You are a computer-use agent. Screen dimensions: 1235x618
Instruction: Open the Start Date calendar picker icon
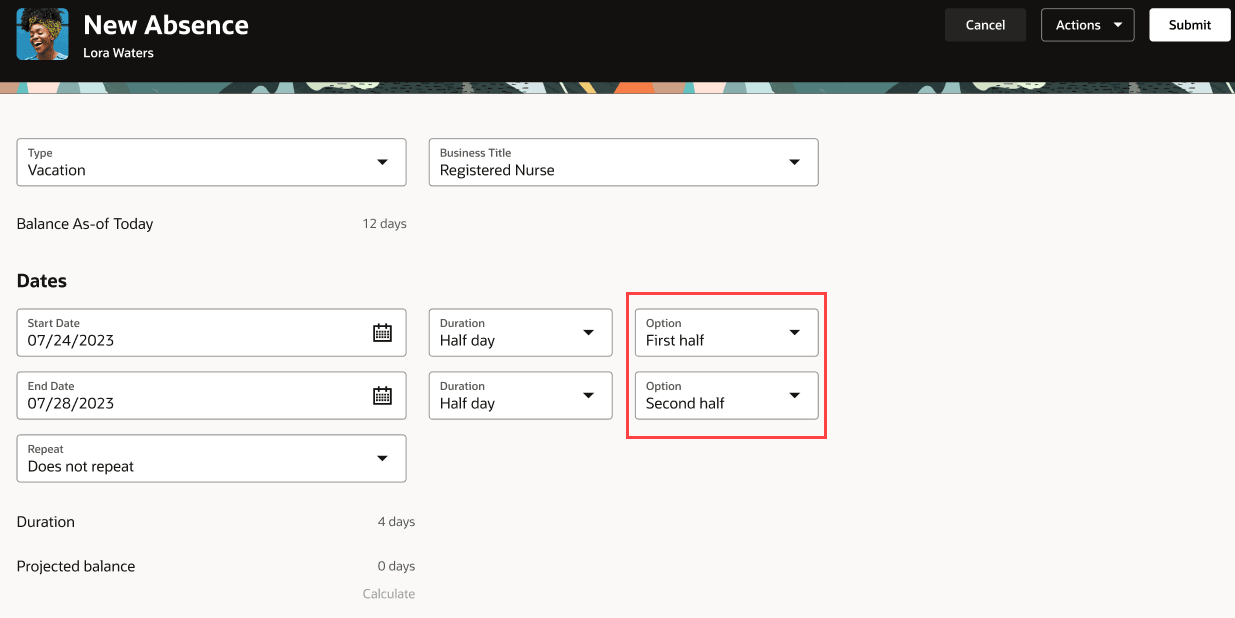pos(382,333)
